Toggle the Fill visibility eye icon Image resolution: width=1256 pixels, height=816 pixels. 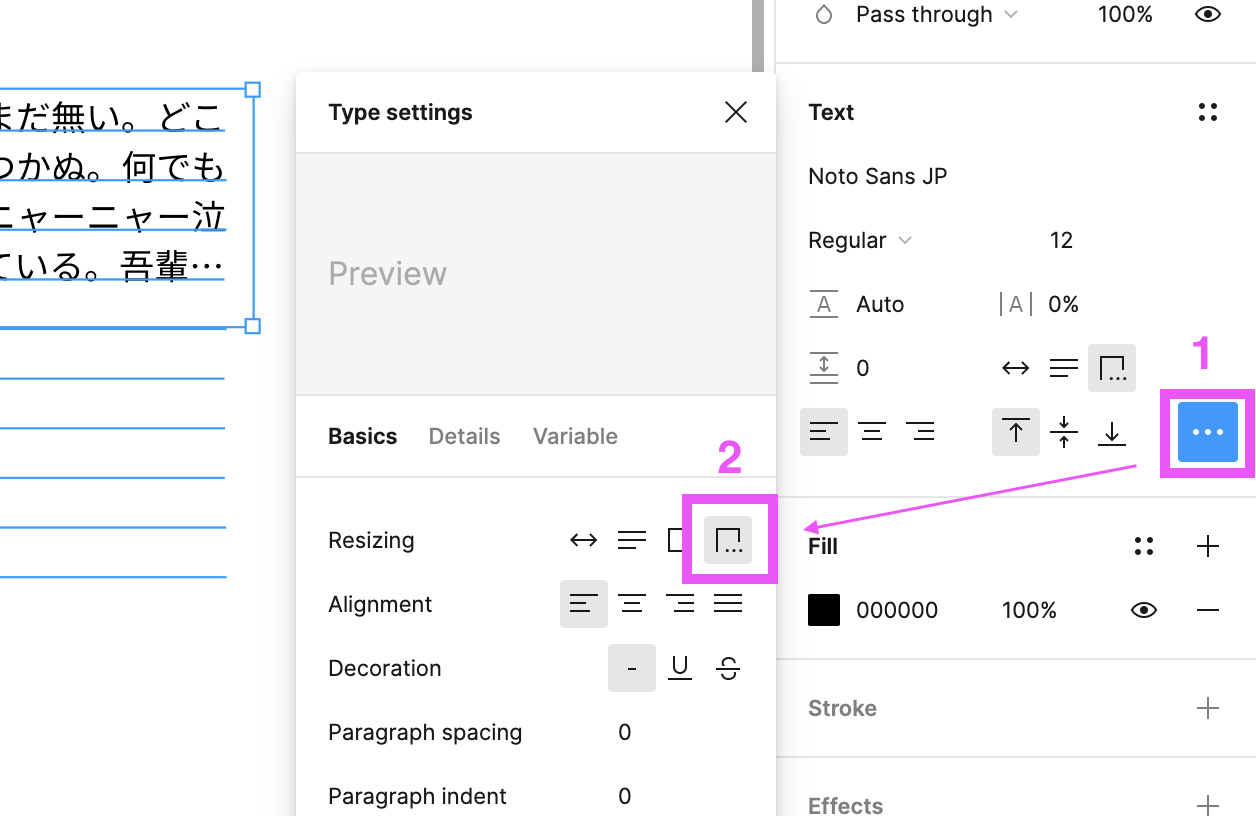(x=1144, y=610)
